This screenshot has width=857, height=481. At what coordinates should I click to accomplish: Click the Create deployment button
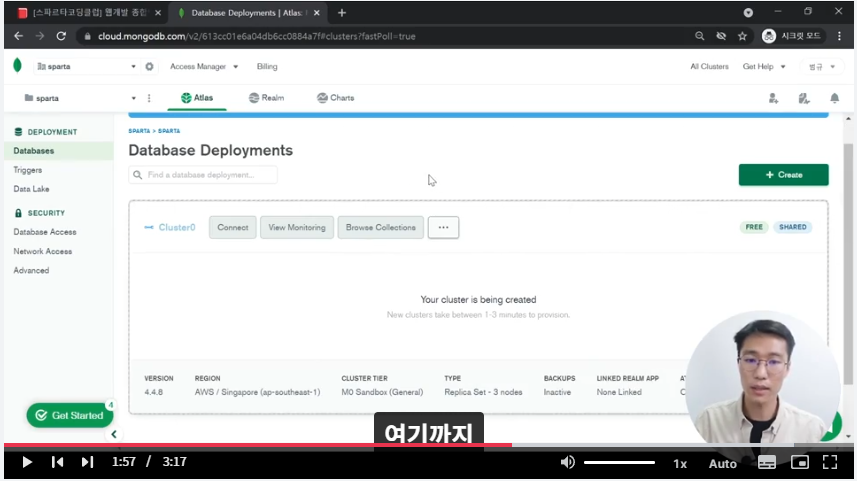[x=783, y=175]
